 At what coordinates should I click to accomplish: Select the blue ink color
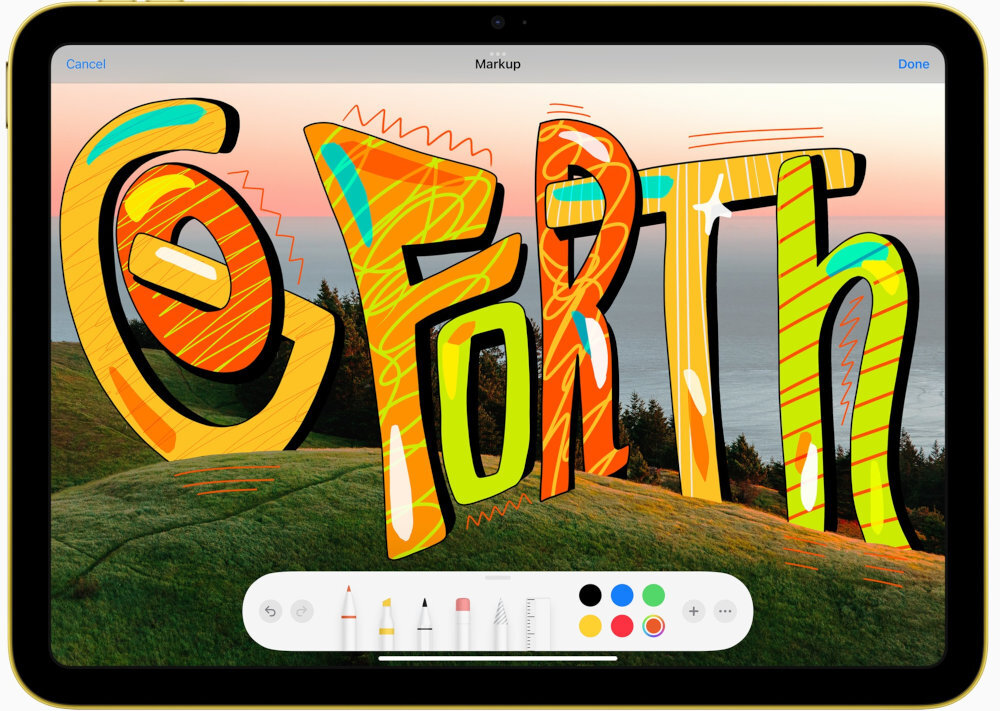[624, 593]
